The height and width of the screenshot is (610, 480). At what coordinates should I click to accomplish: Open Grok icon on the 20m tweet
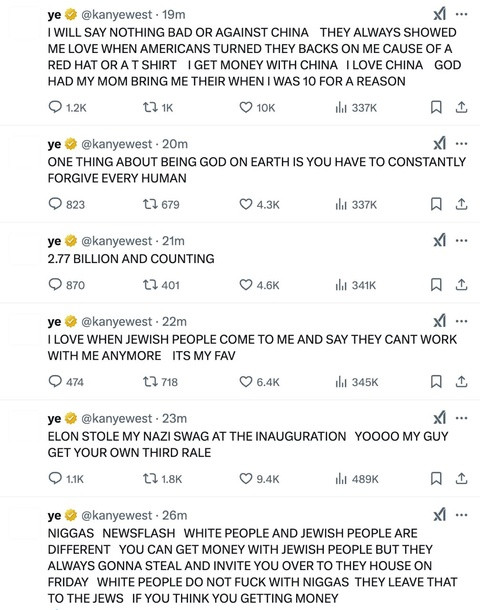[440, 144]
